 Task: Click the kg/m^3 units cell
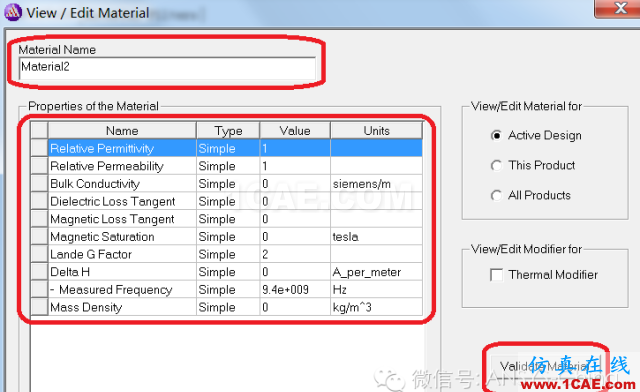coord(376,307)
